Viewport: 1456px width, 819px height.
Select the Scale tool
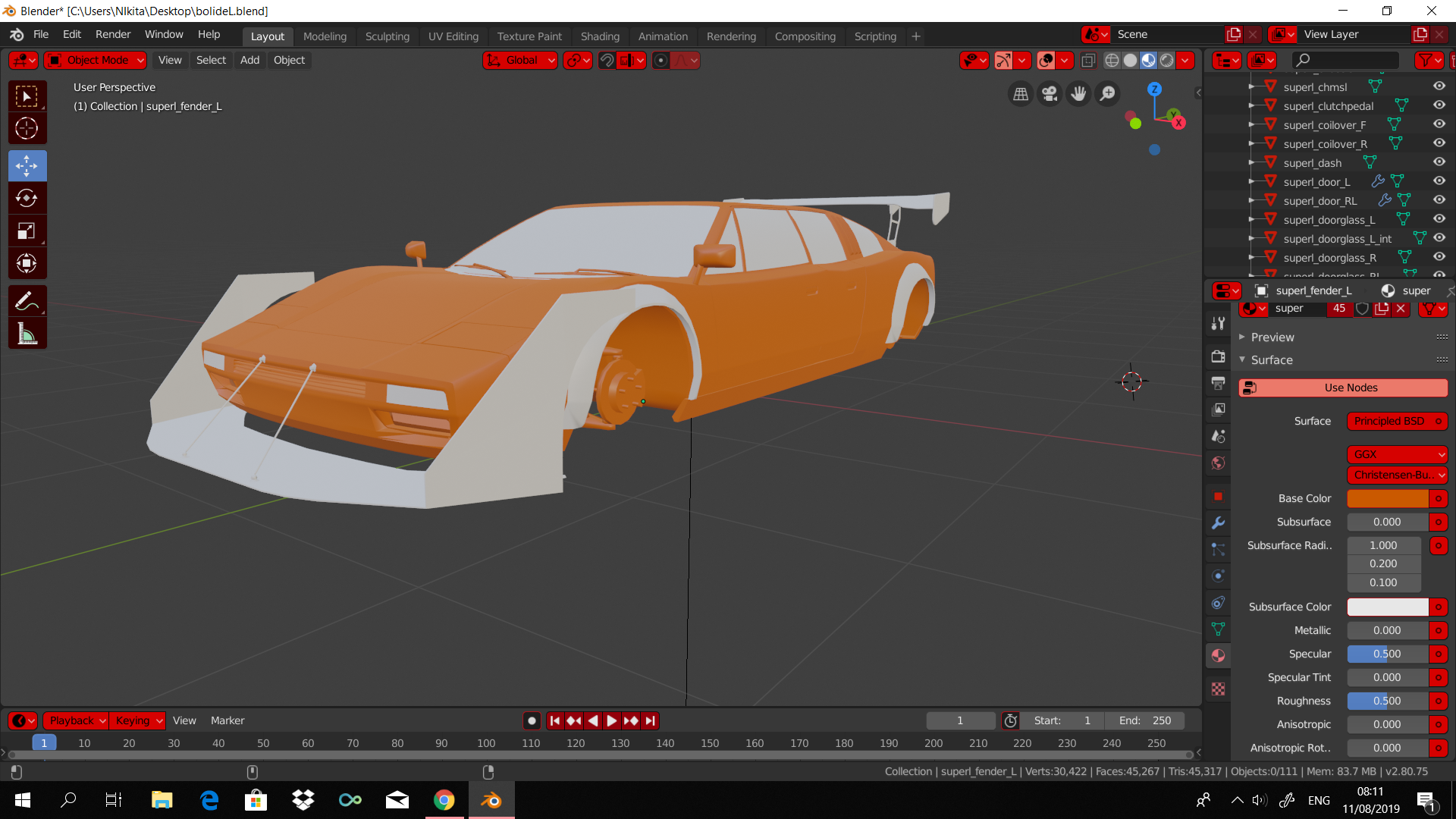coord(27,231)
